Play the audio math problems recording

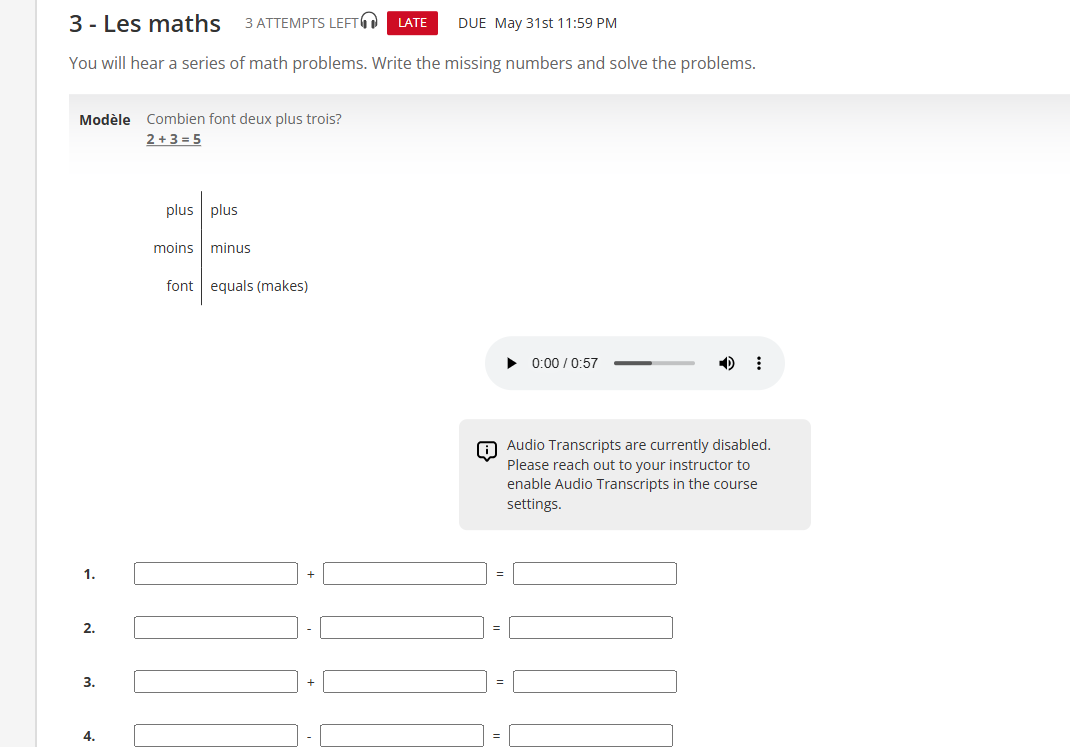click(511, 363)
